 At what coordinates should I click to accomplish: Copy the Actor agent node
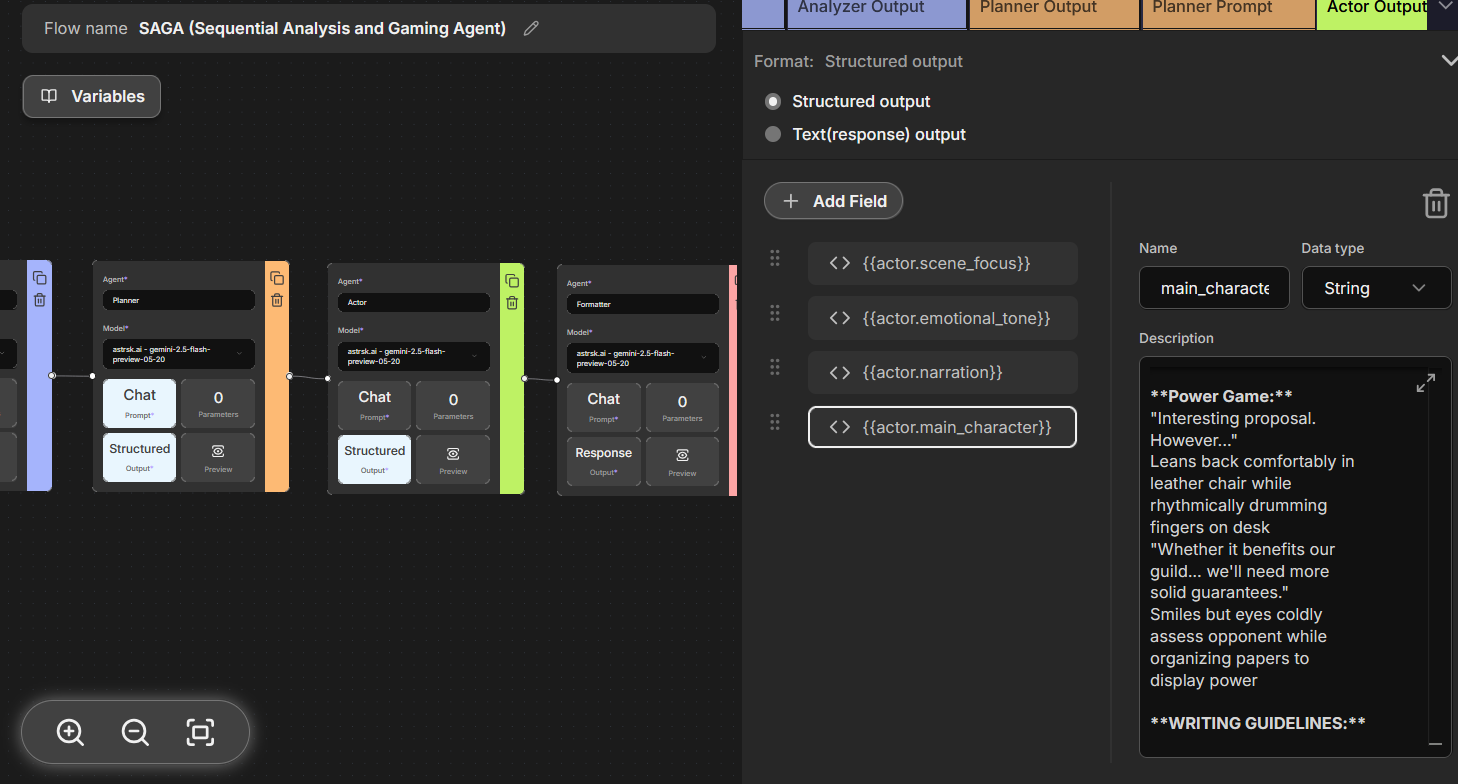pos(512,281)
